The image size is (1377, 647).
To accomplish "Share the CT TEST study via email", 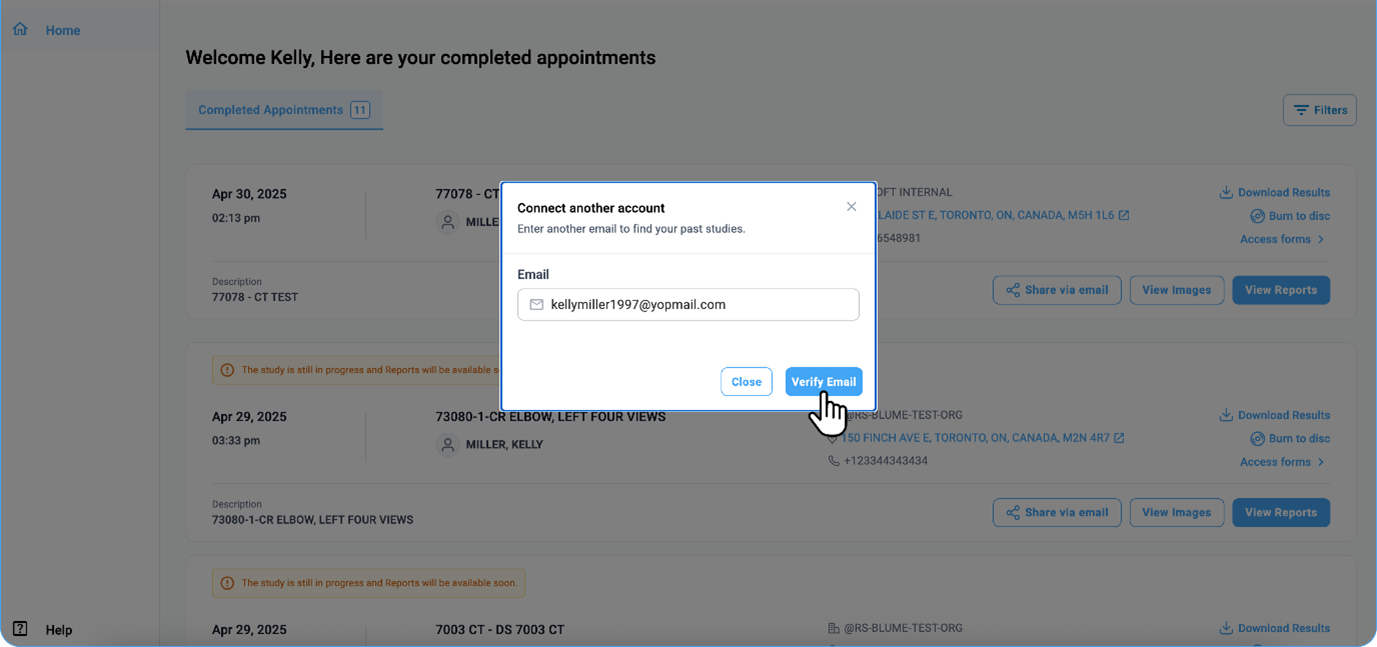I will [1057, 290].
